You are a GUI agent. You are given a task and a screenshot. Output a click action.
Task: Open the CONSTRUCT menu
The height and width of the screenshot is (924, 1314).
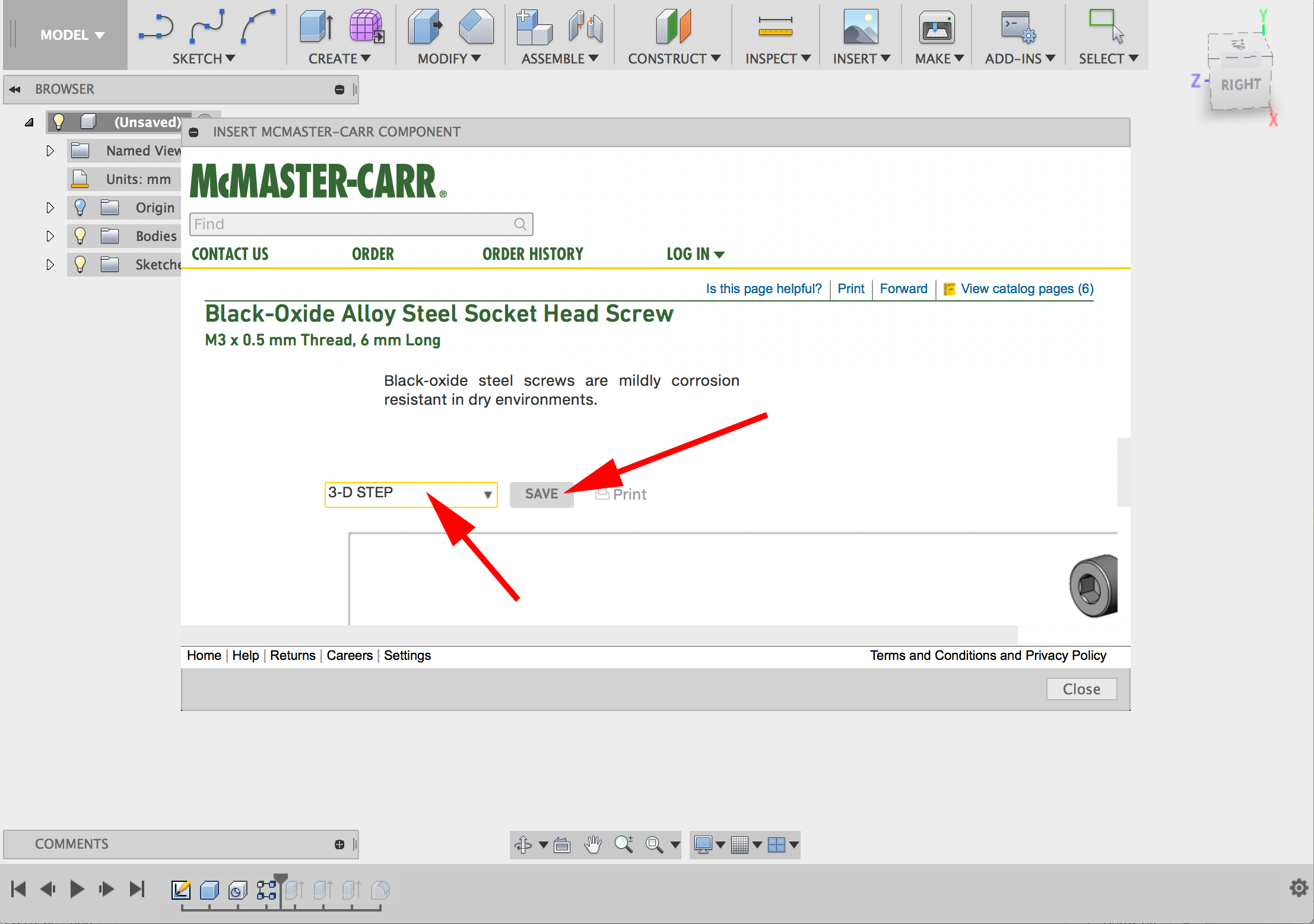click(x=674, y=58)
